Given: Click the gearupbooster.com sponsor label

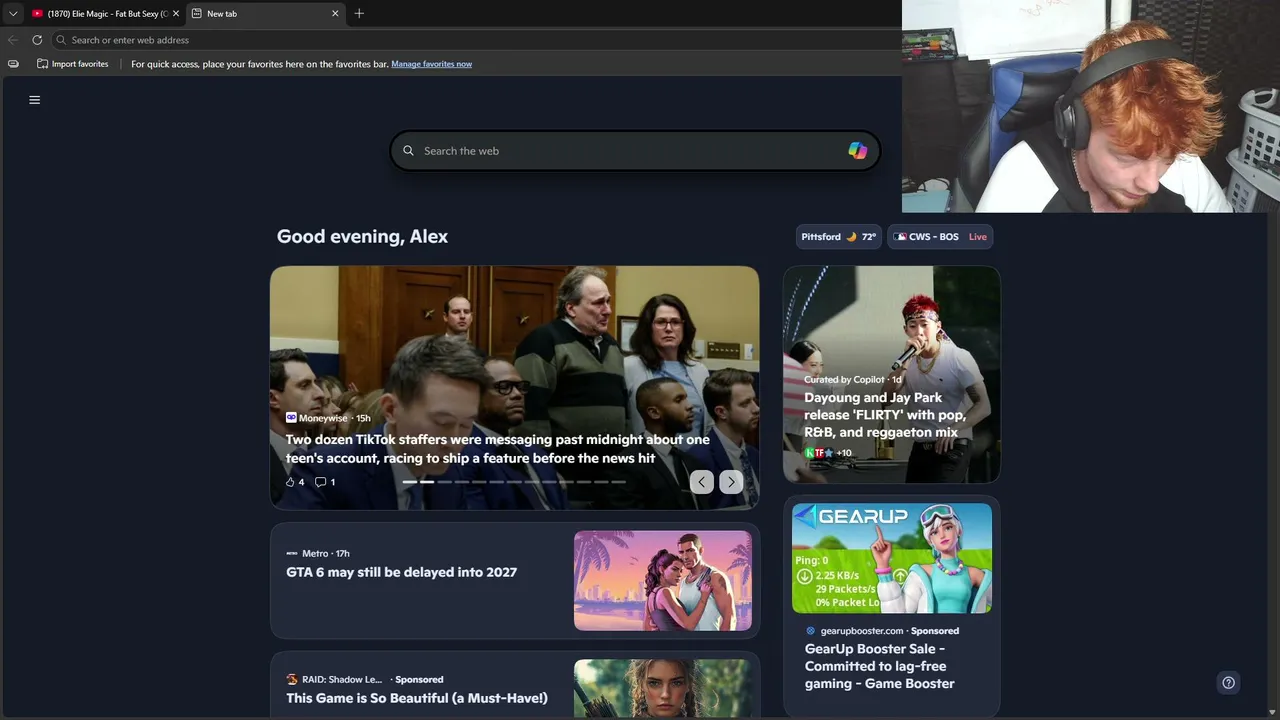Looking at the screenshot, I should 862,631.
